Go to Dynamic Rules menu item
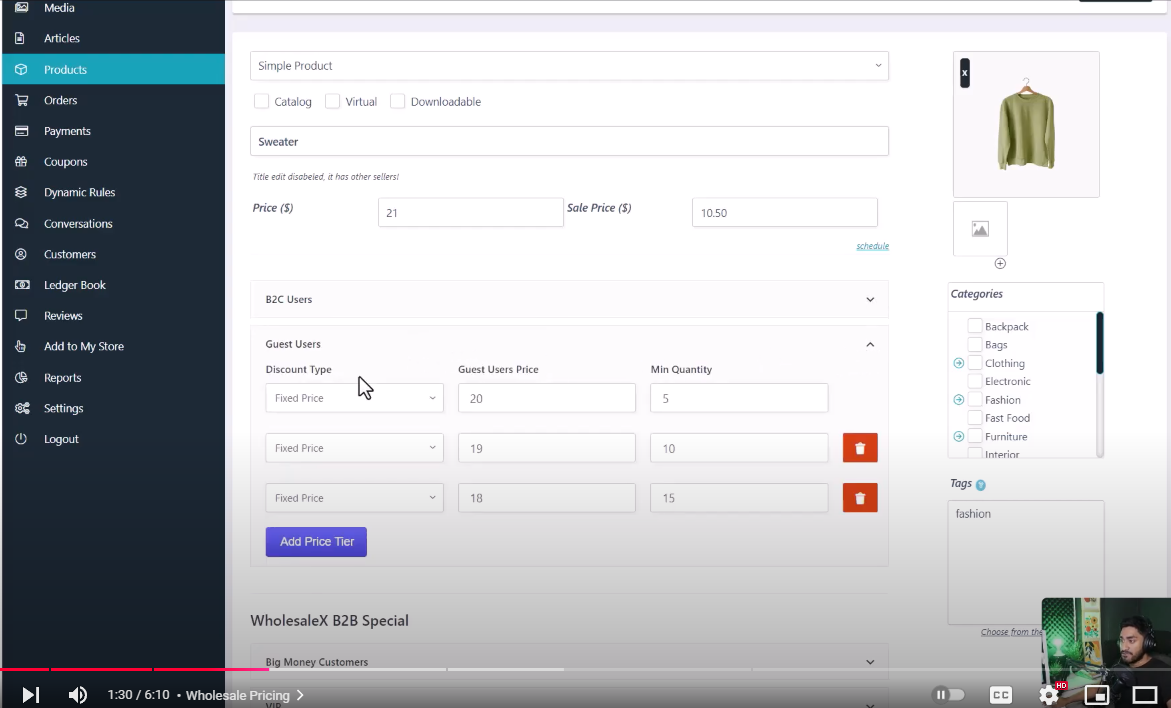The height and width of the screenshot is (708, 1171). pyautogui.click(x=79, y=192)
